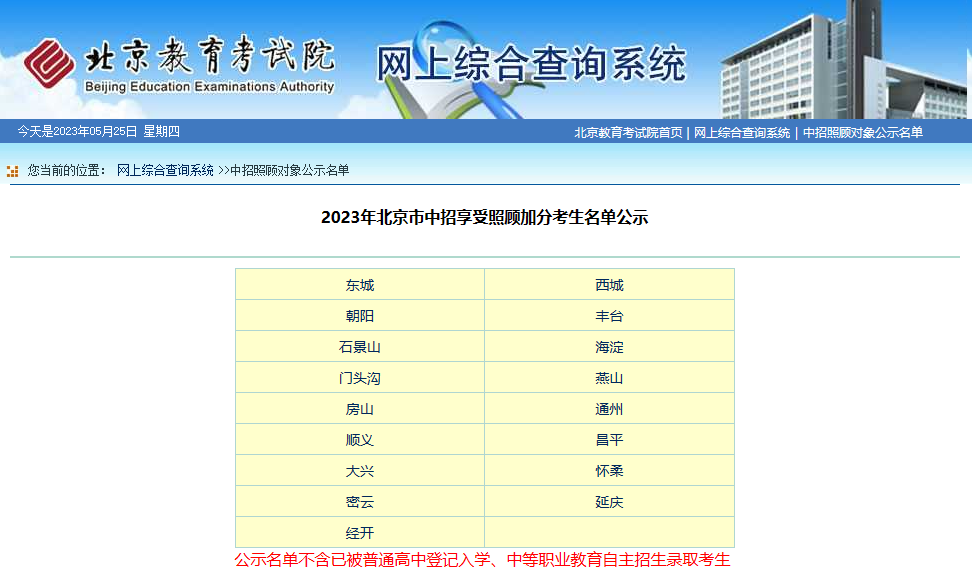View the 怀柔 district list
Viewport: 972px width, 584px height.
[609, 471]
